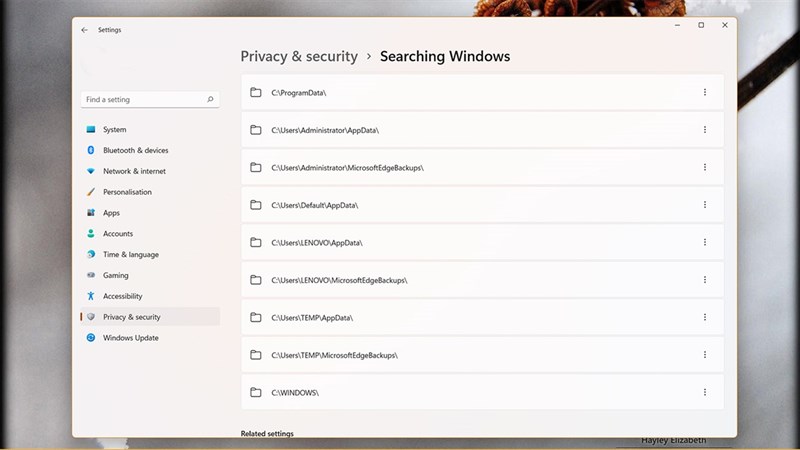Open the Accounts settings page
The width and height of the screenshot is (800, 450).
118,234
